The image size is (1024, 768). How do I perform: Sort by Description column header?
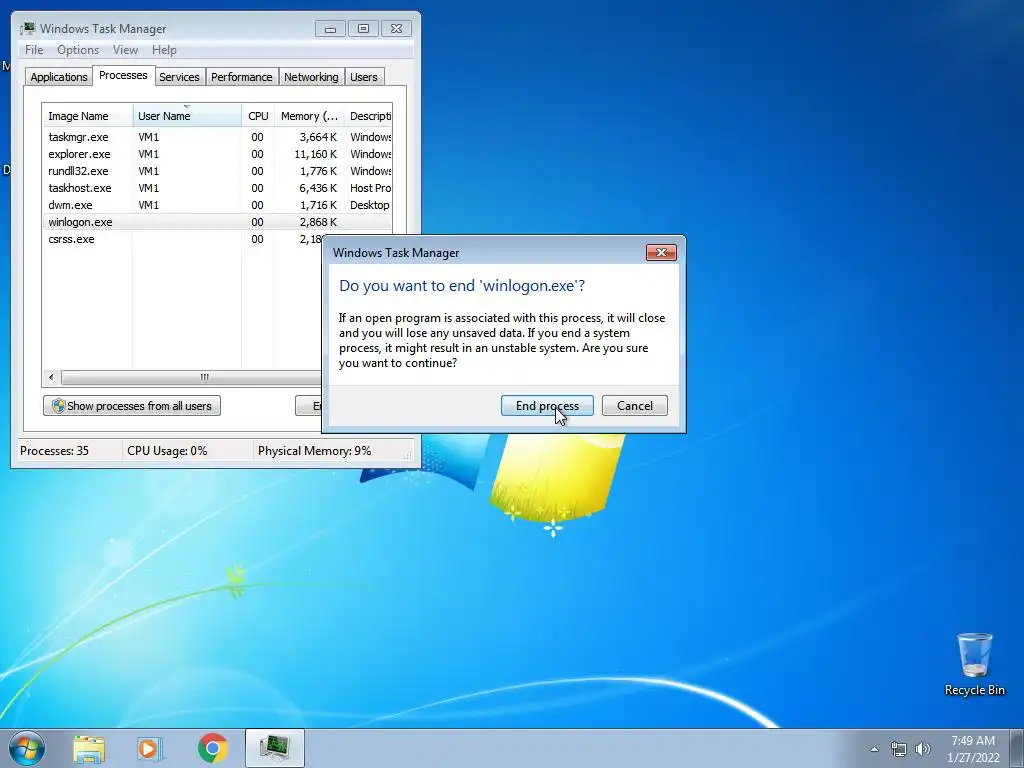tap(369, 116)
